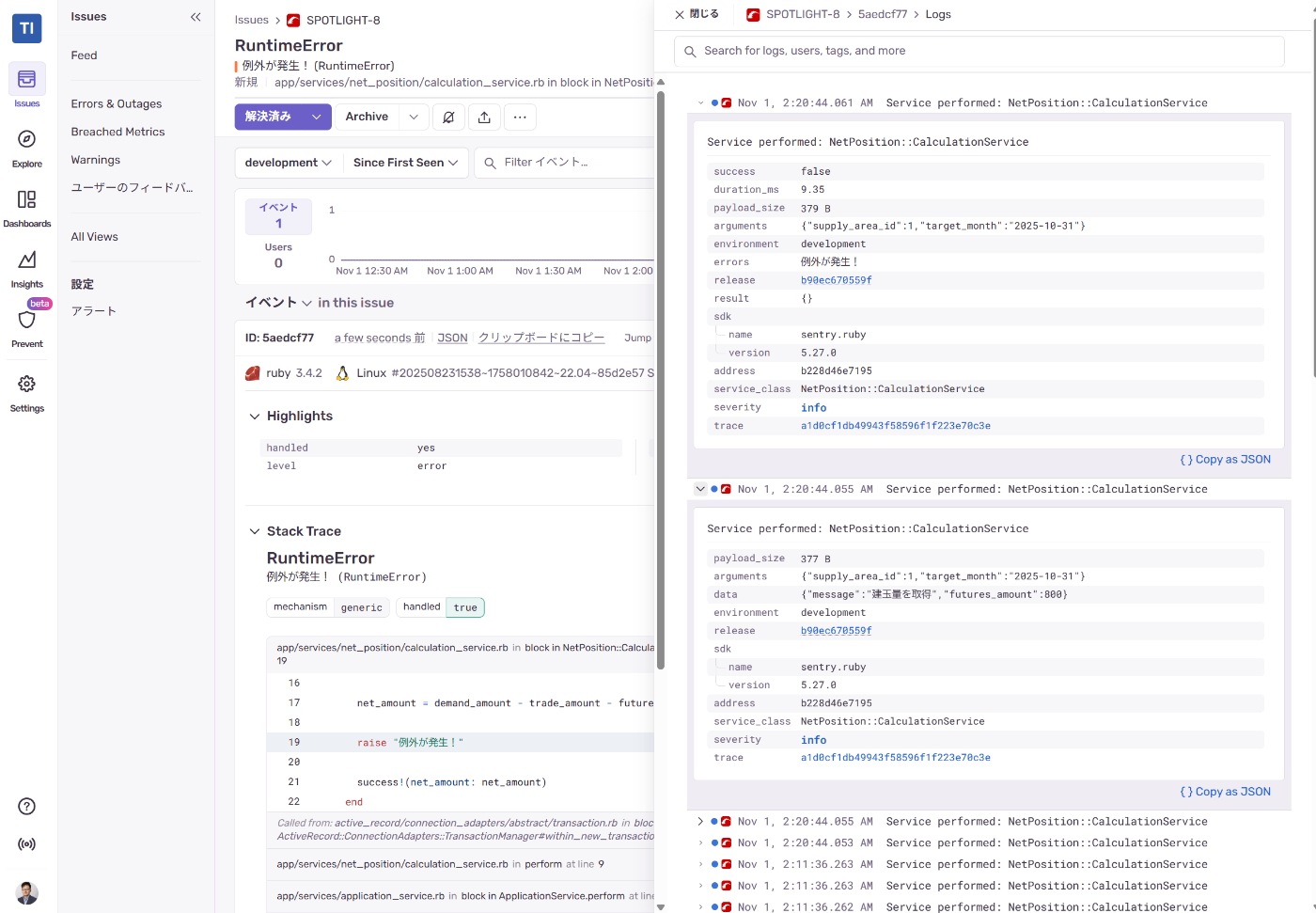This screenshot has height=913, width=1316.
Task: Click the filter search magnifier icon
Action: coord(490,163)
